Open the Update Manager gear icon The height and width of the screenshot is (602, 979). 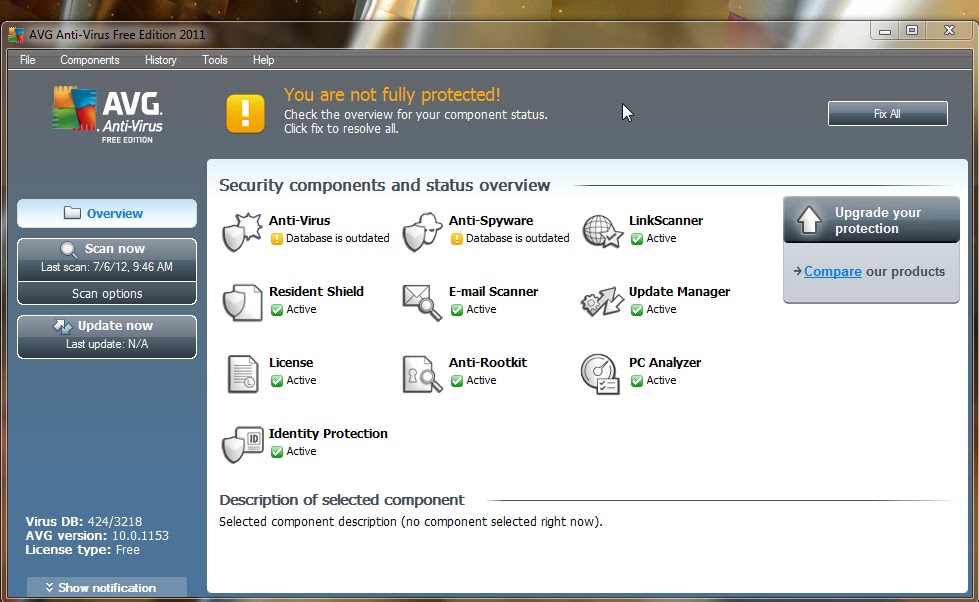[x=602, y=303]
